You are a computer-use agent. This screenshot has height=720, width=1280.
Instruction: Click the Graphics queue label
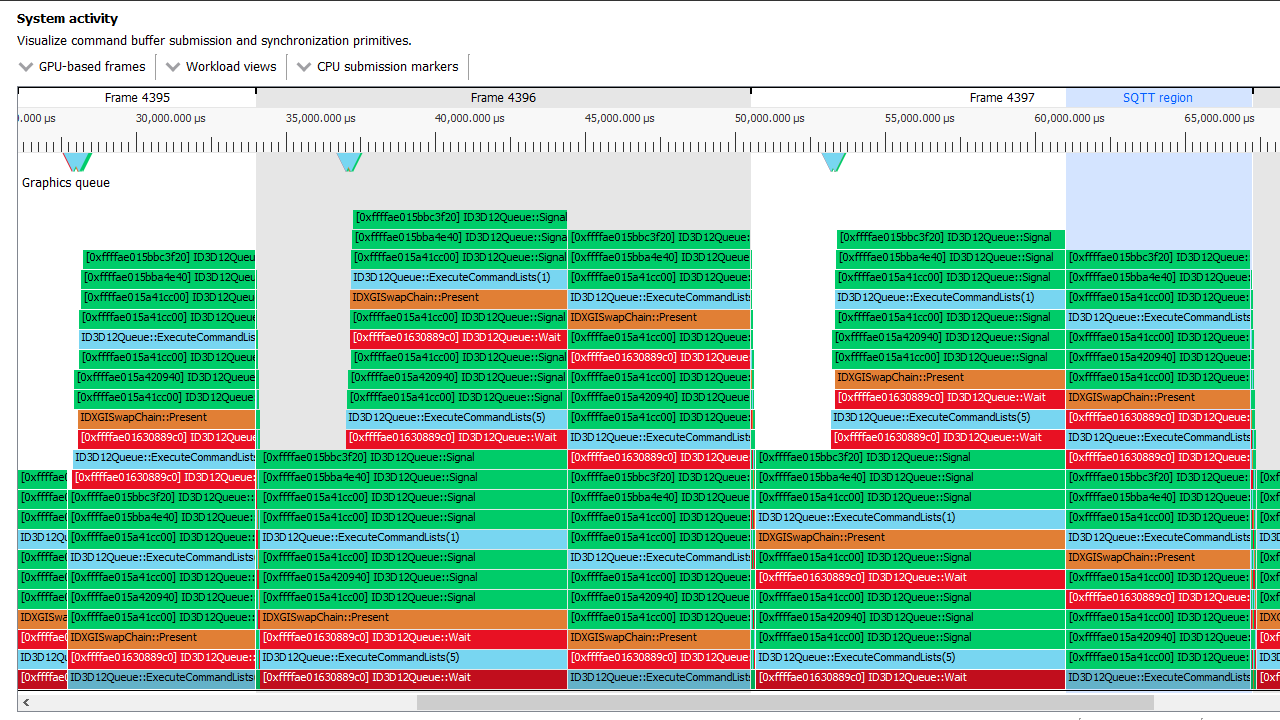[x=66, y=183]
